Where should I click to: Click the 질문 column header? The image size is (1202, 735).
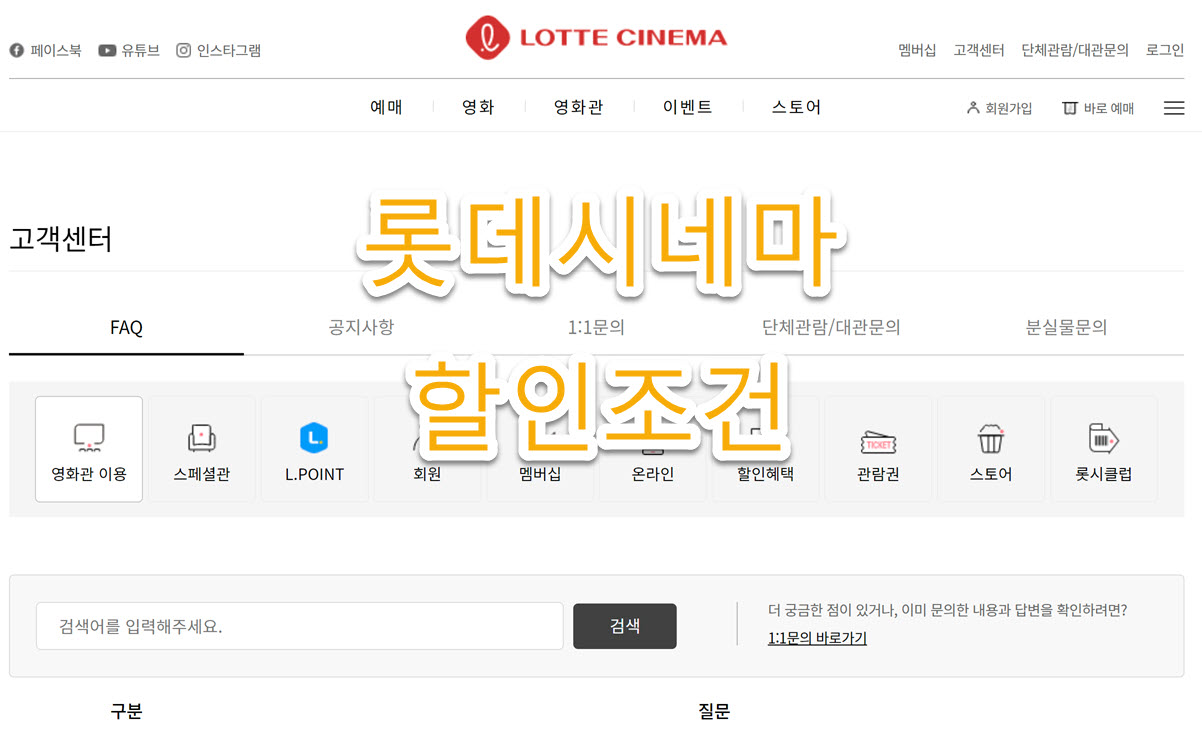(x=714, y=712)
